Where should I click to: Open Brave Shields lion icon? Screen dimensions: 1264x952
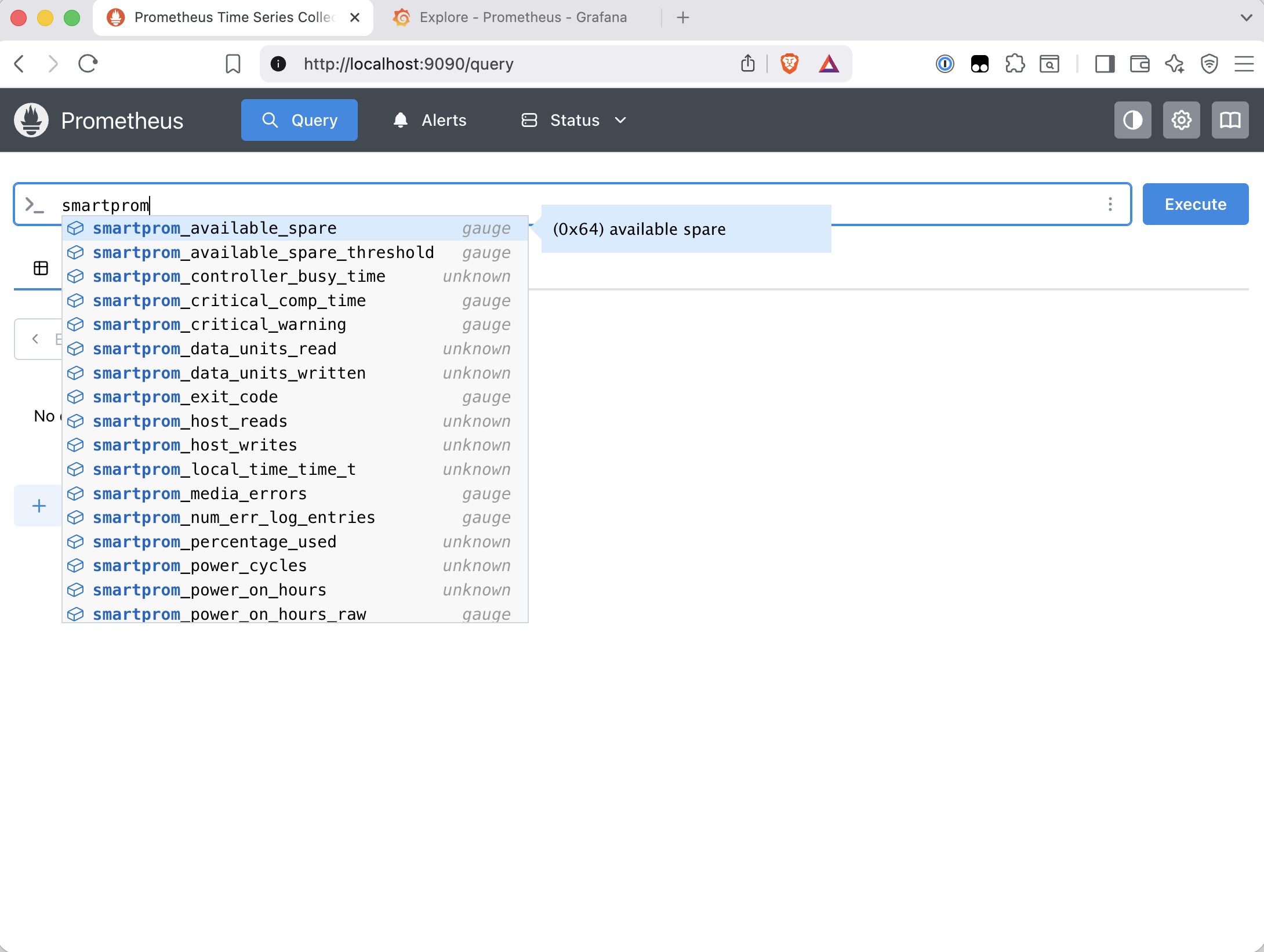coord(789,63)
